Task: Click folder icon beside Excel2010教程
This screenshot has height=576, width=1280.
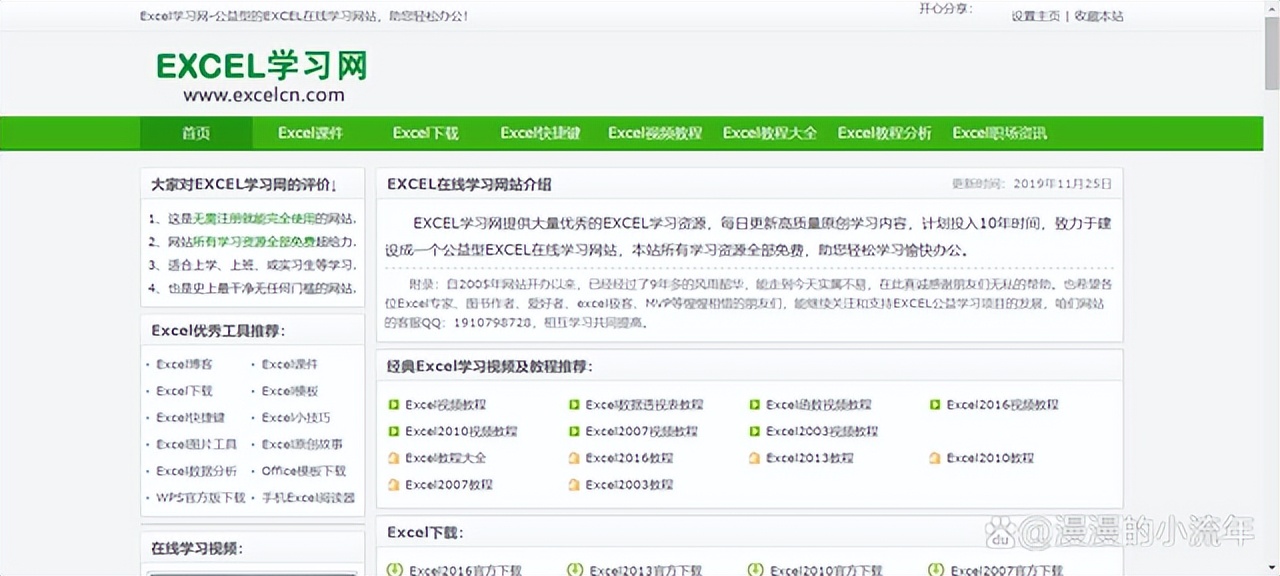Action: pos(935,458)
